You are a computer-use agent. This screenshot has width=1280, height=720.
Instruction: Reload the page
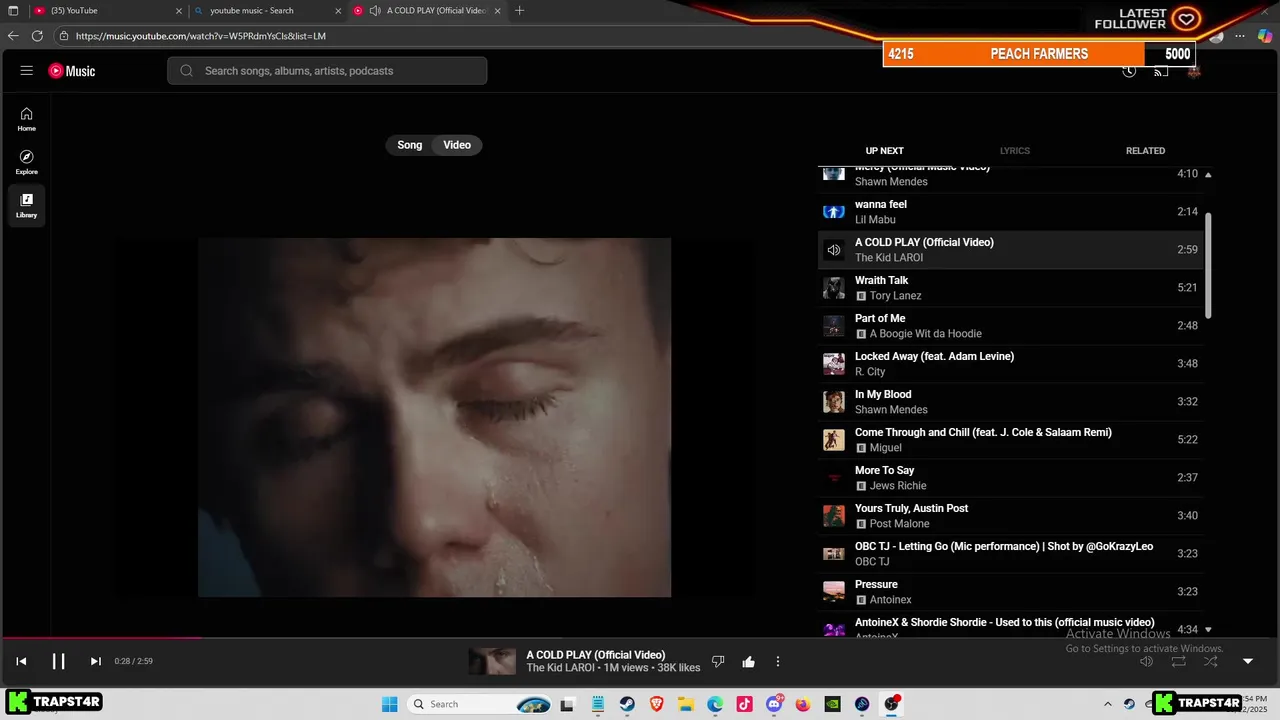(37, 36)
